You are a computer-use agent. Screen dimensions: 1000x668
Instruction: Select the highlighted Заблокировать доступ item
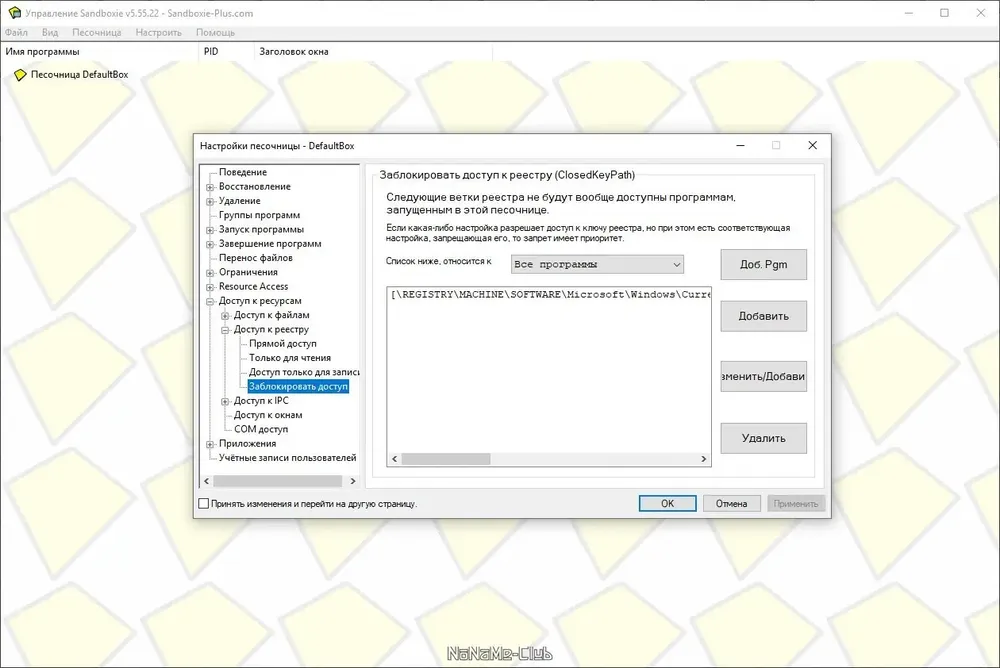(x=298, y=386)
